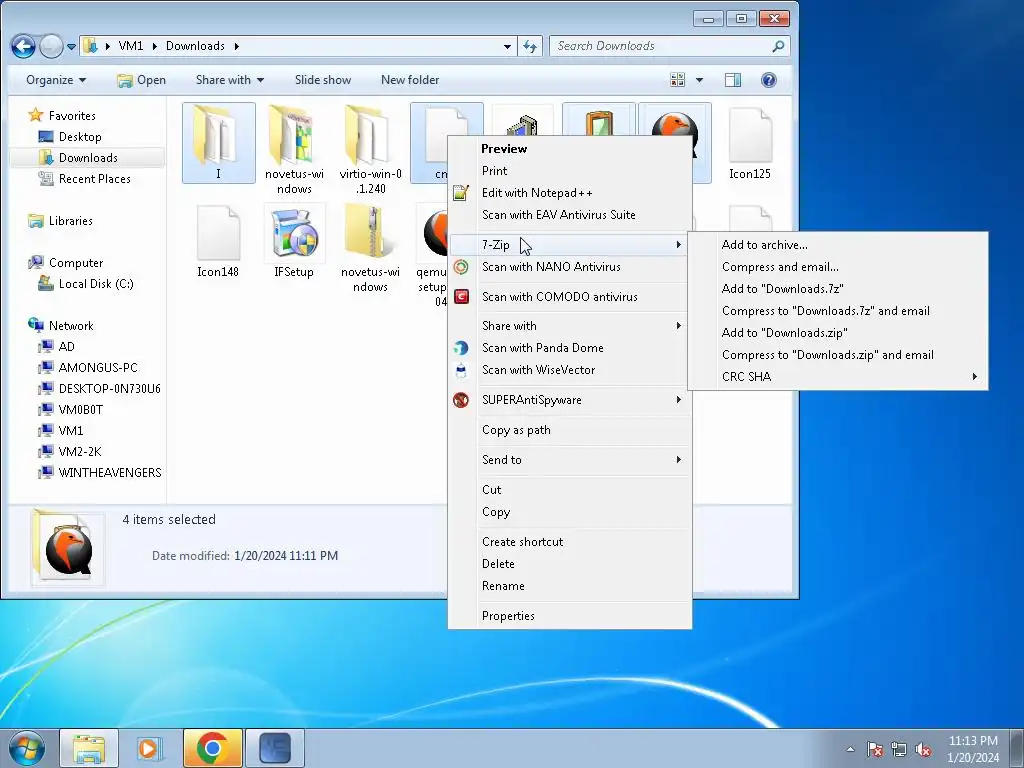The width and height of the screenshot is (1024, 768).
Task: Click the volume muted tray icon
Action: point(923,749)
